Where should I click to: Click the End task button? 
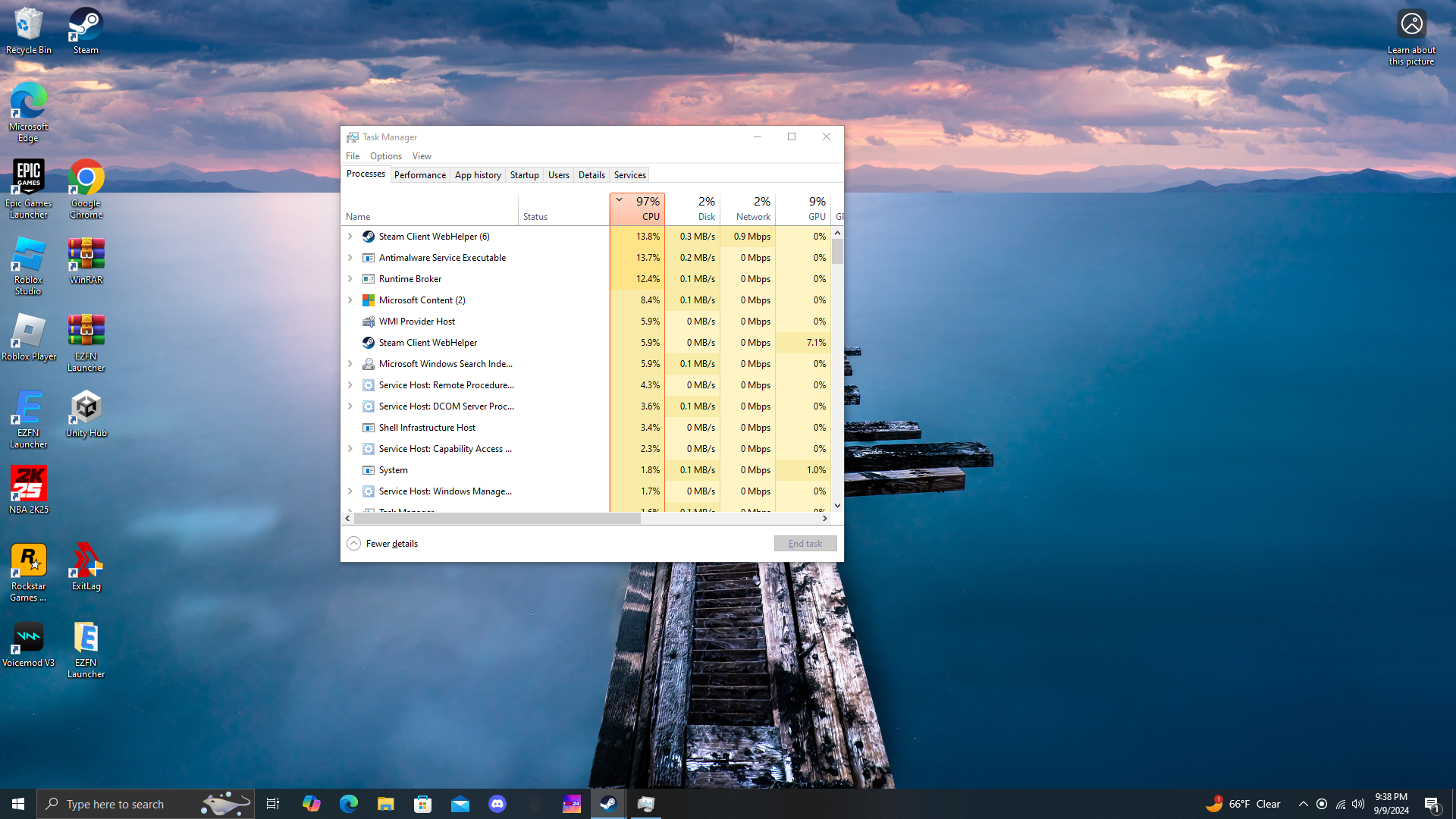point(805,544)
